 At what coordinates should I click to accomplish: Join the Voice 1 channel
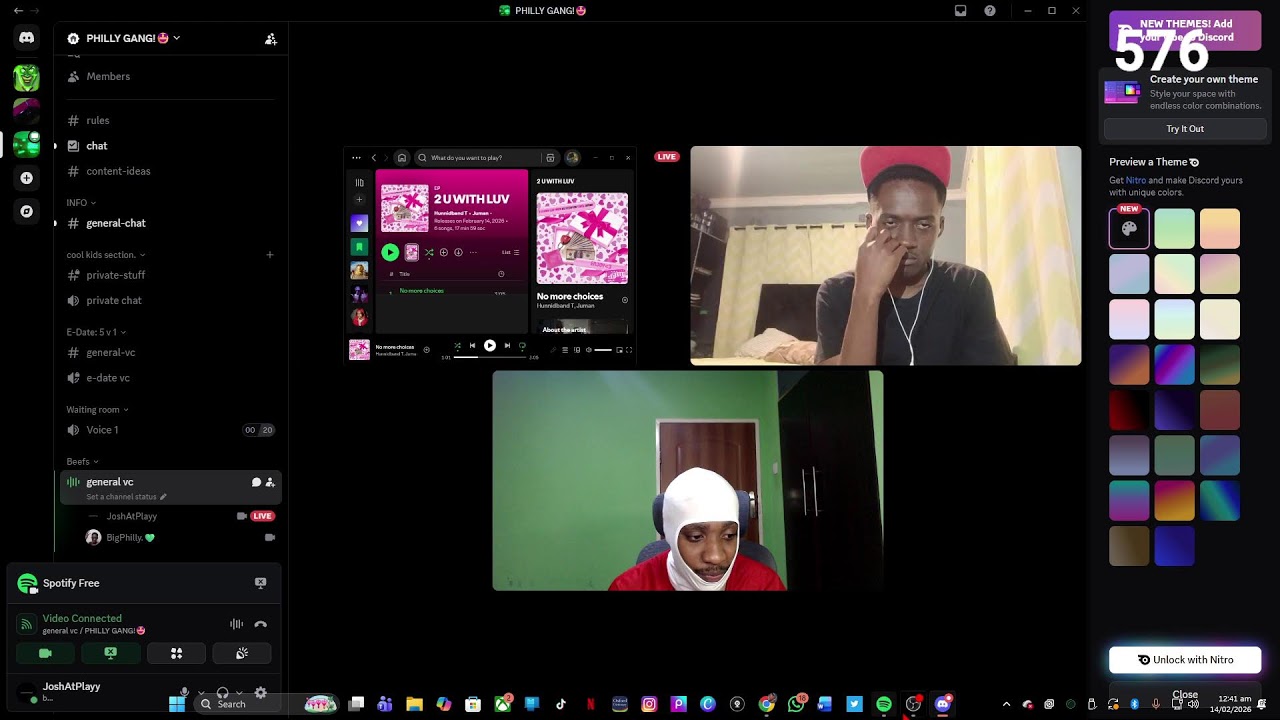click(170, 430)
